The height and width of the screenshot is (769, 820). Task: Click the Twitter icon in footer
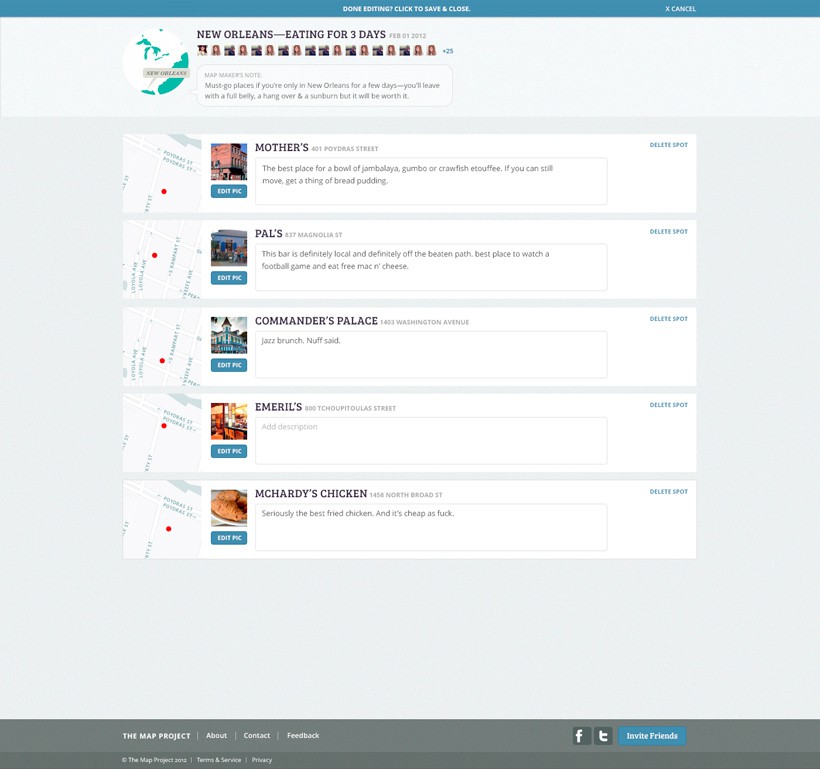[603, 736]
